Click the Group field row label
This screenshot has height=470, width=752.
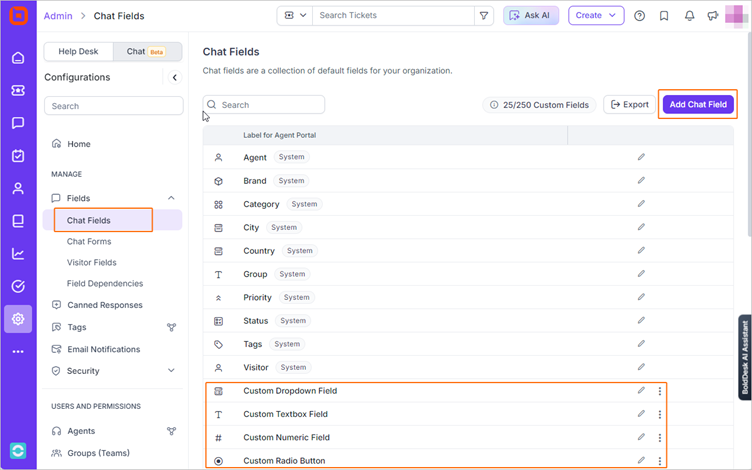255,274
